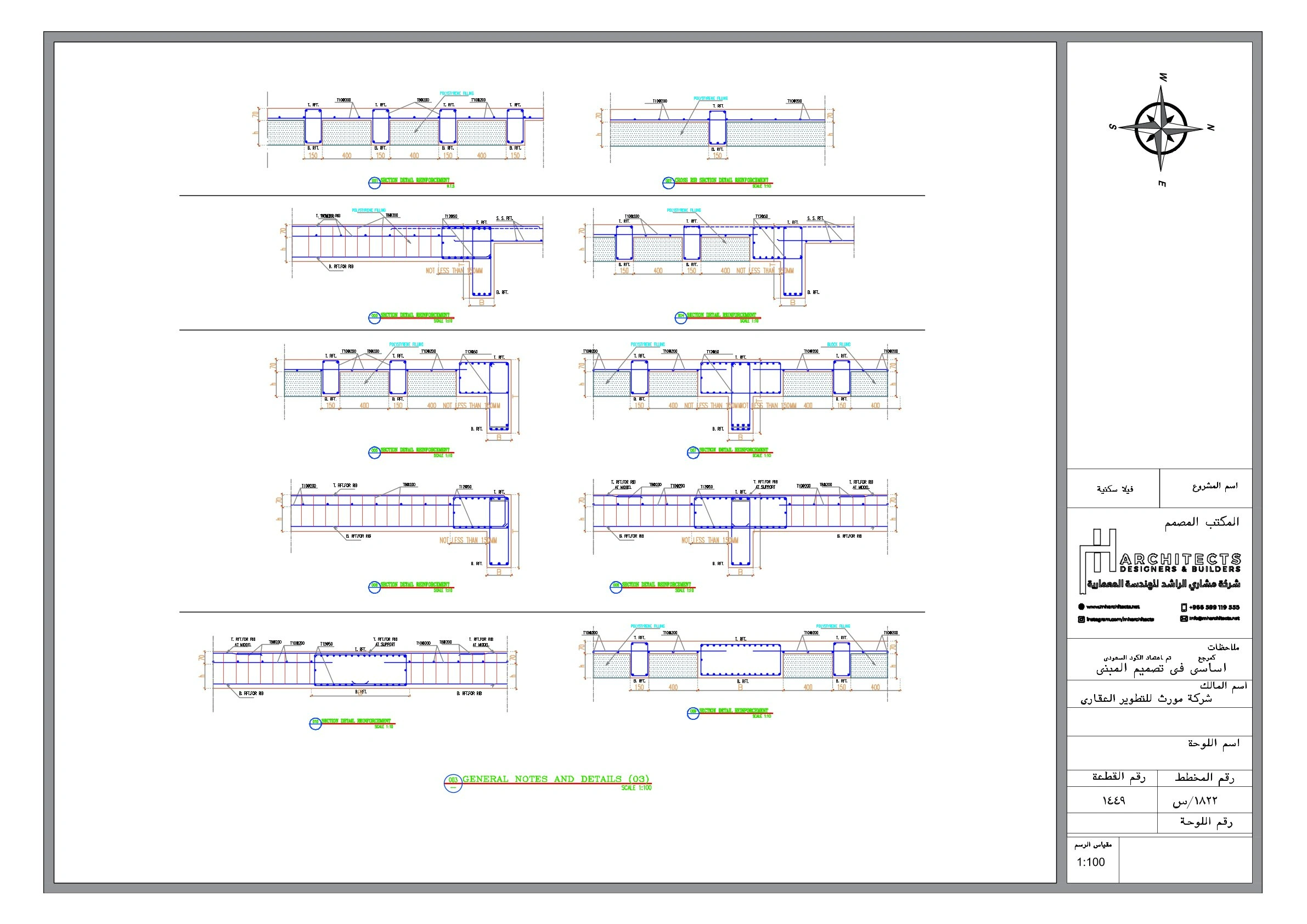
Task: Click the envelope email icon
Action: coord(1184,618)
